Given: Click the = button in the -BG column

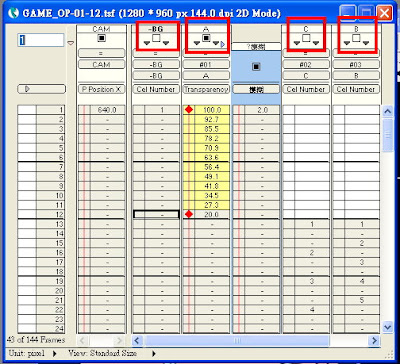Looking at the screenshot, I should pyautogui.click(x=156, y=53).
